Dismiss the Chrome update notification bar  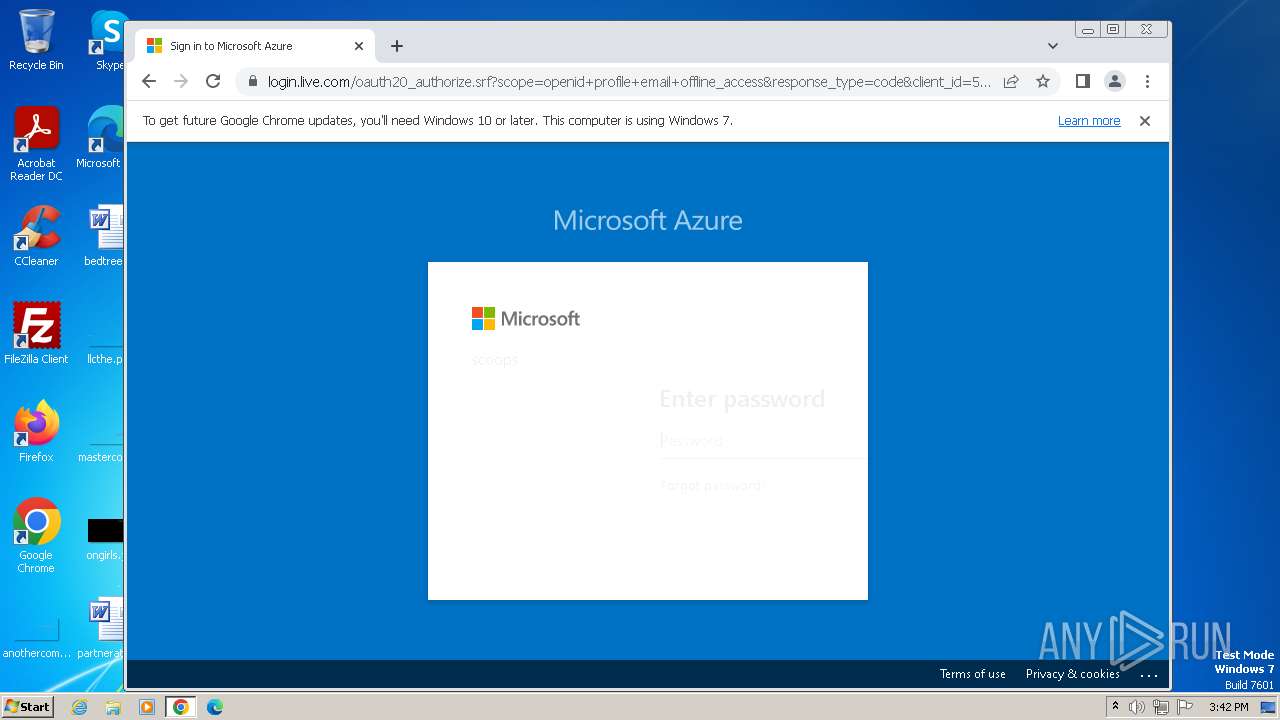pyautogui.click(x=1145, y=121)
